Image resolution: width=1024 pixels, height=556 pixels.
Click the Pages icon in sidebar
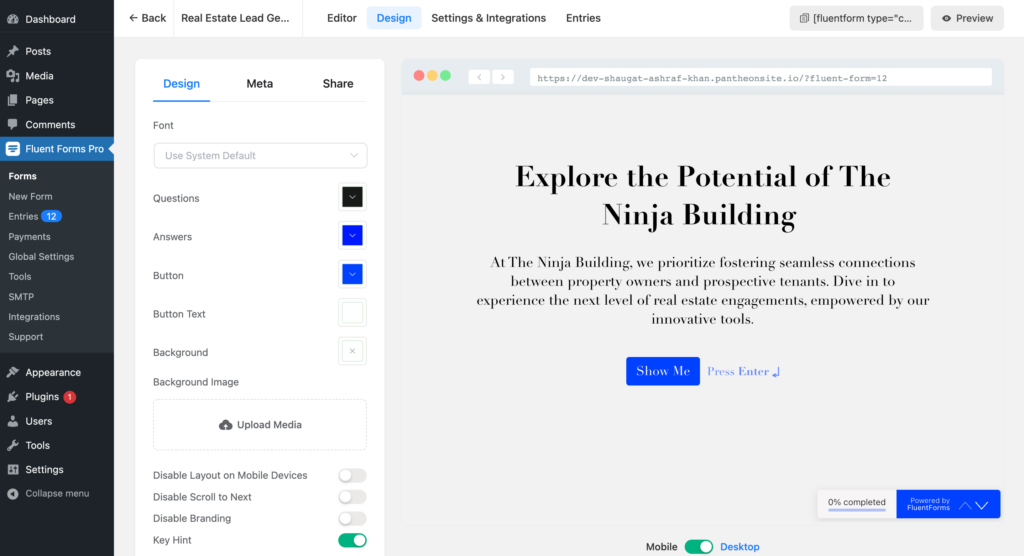tap(12, 100)
